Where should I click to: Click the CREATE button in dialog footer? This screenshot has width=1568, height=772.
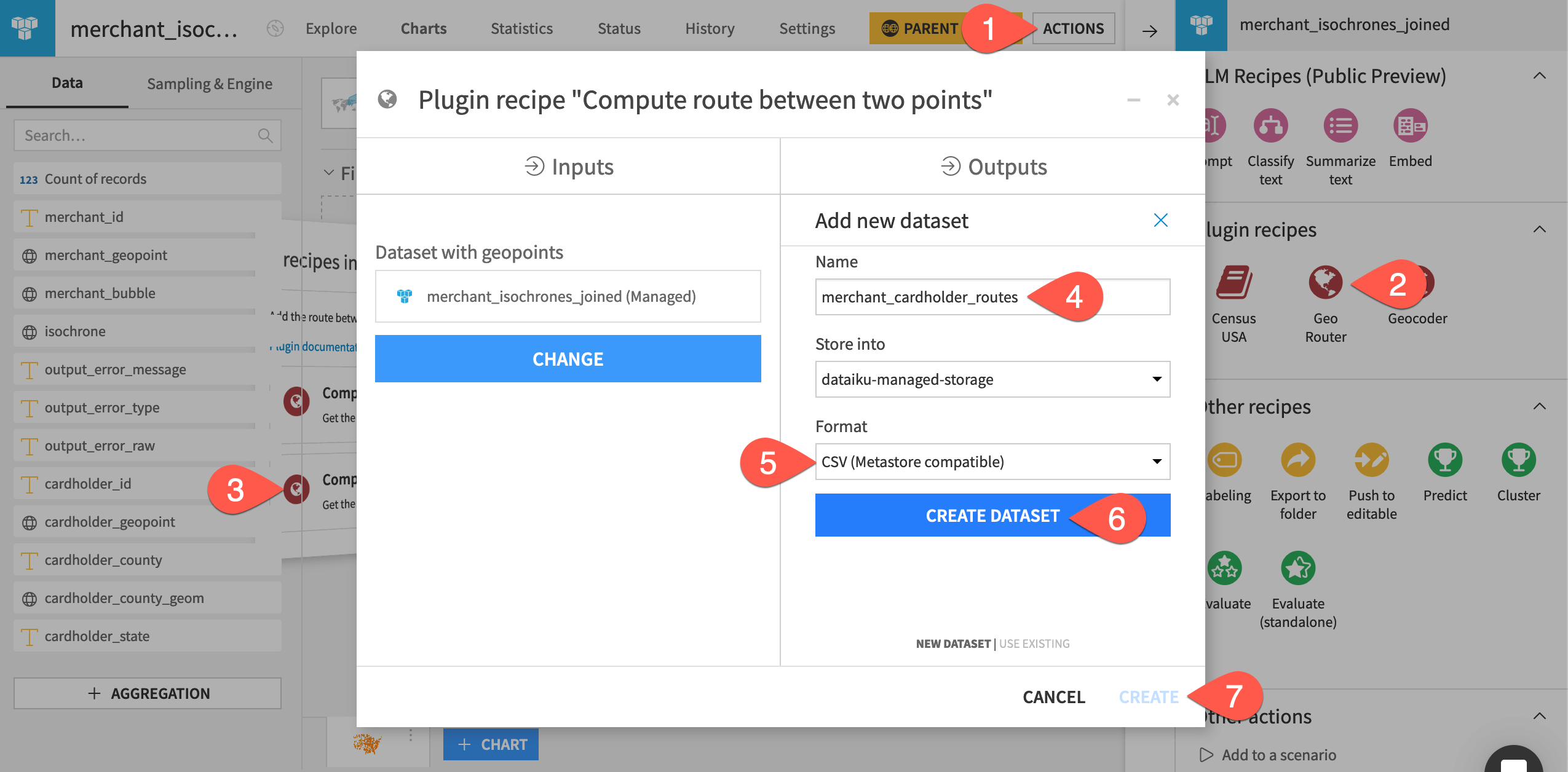(x=1148, y=697)
